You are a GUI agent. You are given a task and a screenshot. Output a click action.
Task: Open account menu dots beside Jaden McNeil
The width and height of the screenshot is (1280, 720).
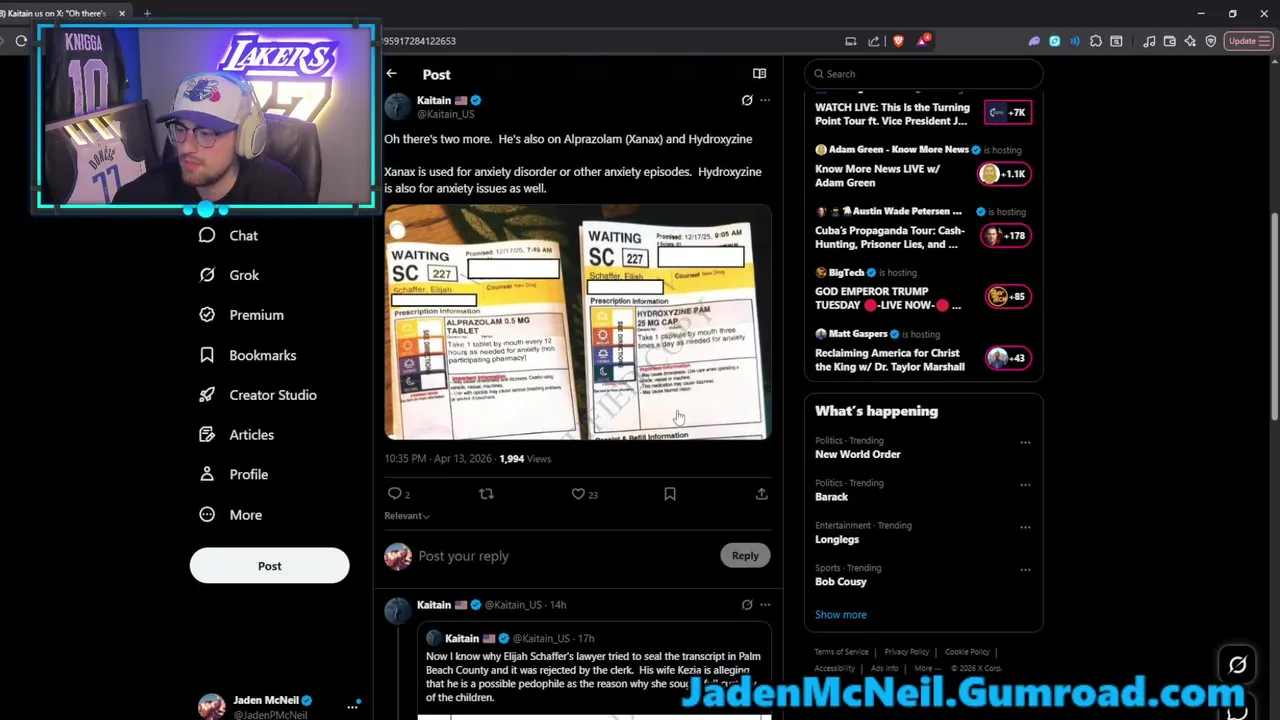pos(353,707)
